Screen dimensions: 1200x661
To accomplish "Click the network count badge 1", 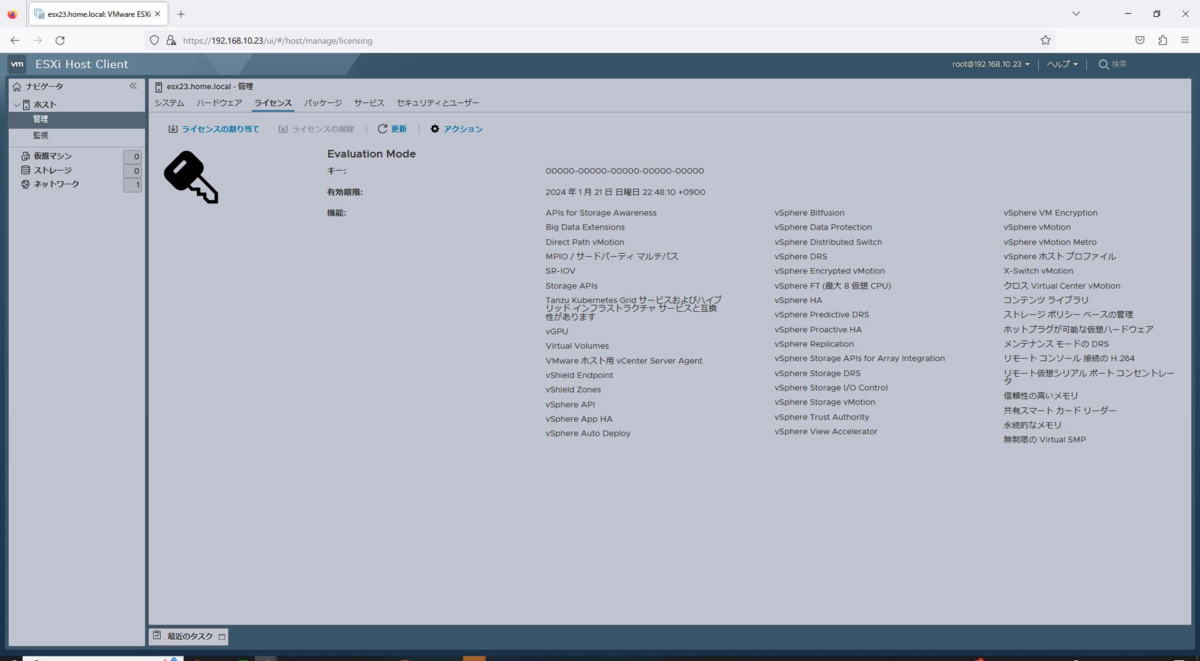I will coord(133,185).
